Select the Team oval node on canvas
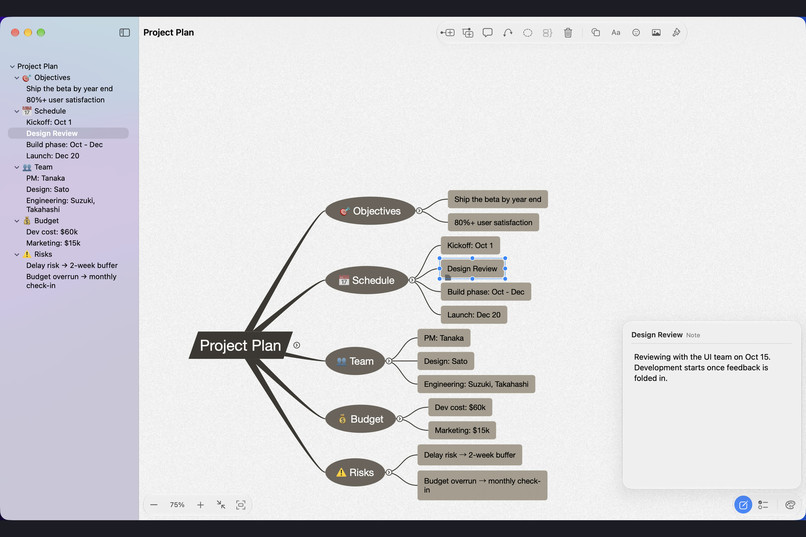806x537 pixels. (355, 361)
